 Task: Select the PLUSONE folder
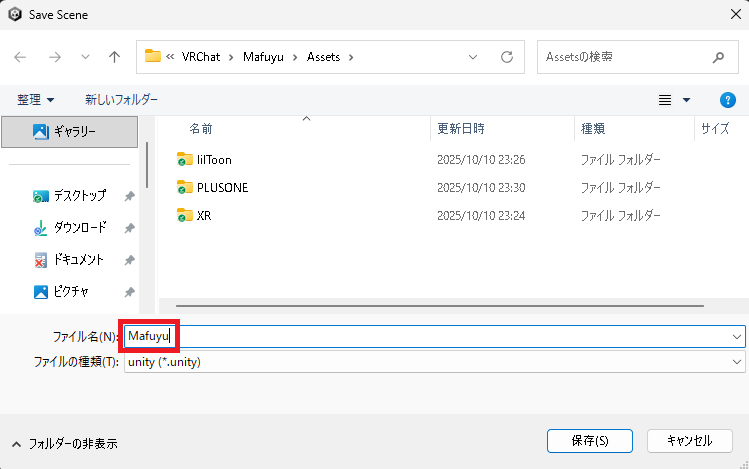pyautogui.click(x=223, y=188)
